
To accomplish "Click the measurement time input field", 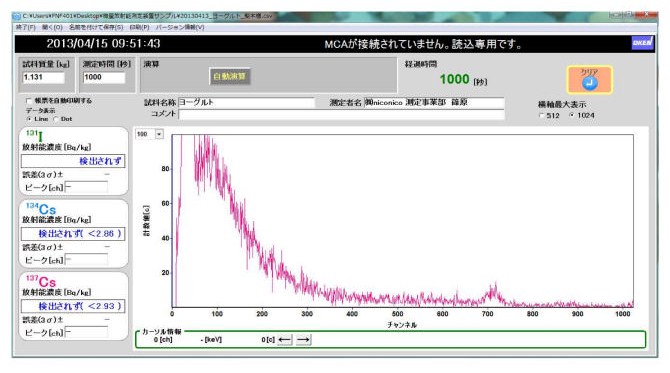I will coord(104,77).
